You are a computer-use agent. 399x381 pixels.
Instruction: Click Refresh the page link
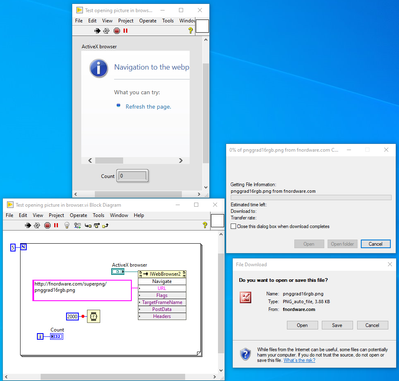coord(148,107)
